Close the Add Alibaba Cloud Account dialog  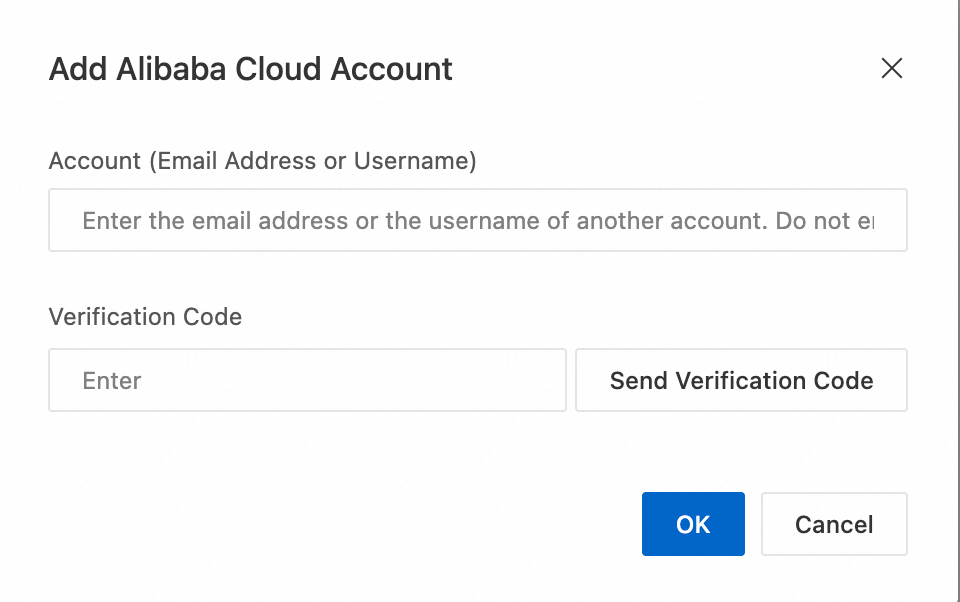[891, 68]
